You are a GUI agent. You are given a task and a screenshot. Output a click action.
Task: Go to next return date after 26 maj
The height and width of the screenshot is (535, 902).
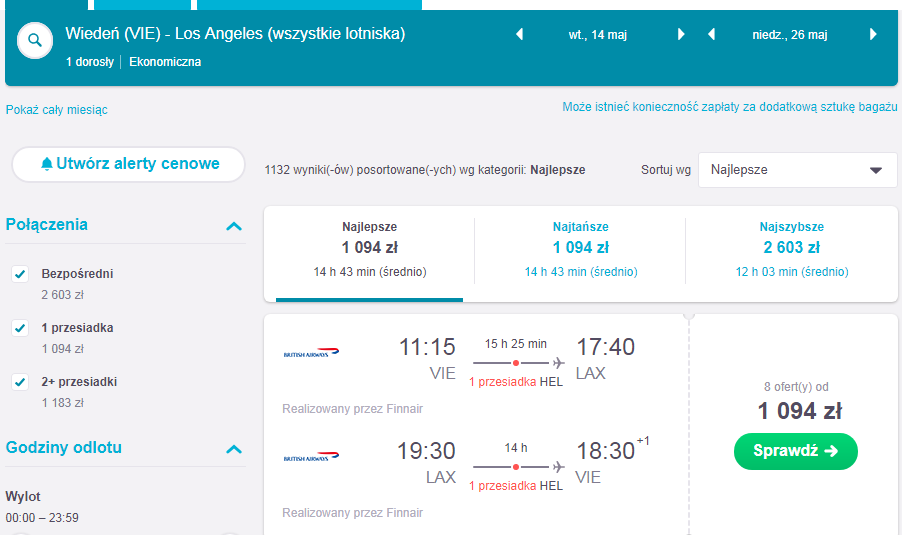pyautogui.click(x=873, y=35)
